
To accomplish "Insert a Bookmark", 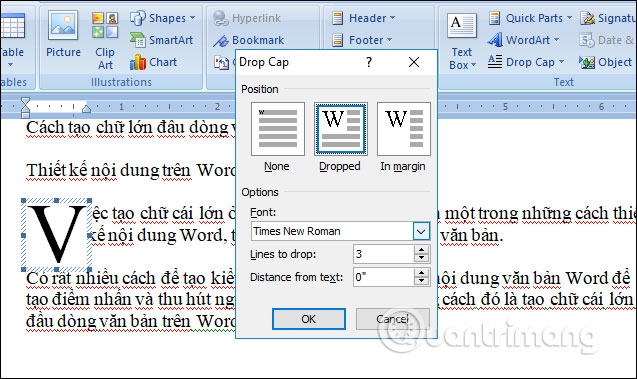I will point(249,40).
